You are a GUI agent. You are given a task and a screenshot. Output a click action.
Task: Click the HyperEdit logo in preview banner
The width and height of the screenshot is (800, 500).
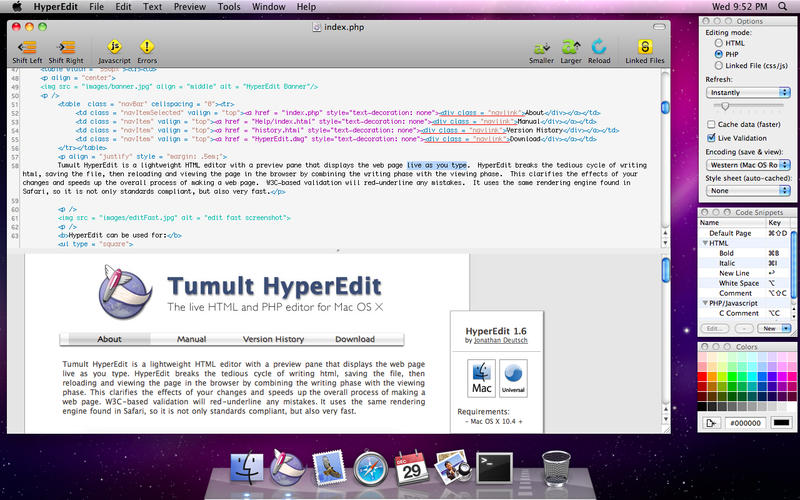coord(125,291)
